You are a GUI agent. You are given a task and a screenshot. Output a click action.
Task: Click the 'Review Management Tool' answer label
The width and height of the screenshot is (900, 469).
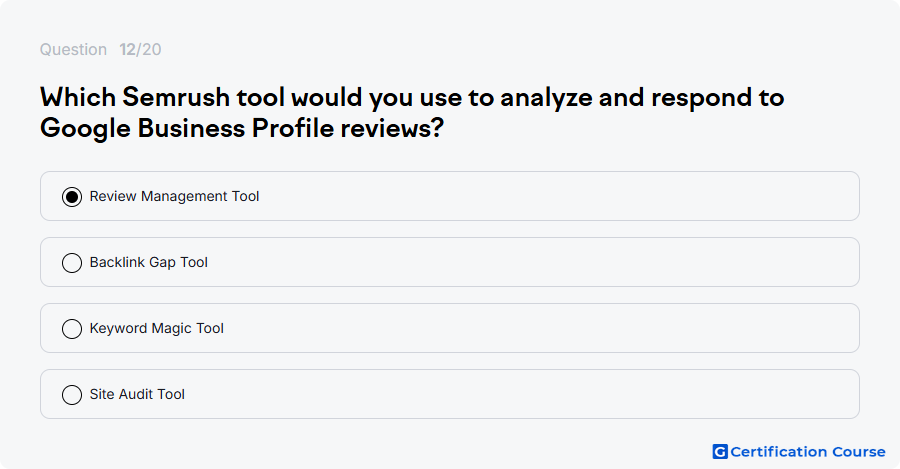(x=174, y=196)
